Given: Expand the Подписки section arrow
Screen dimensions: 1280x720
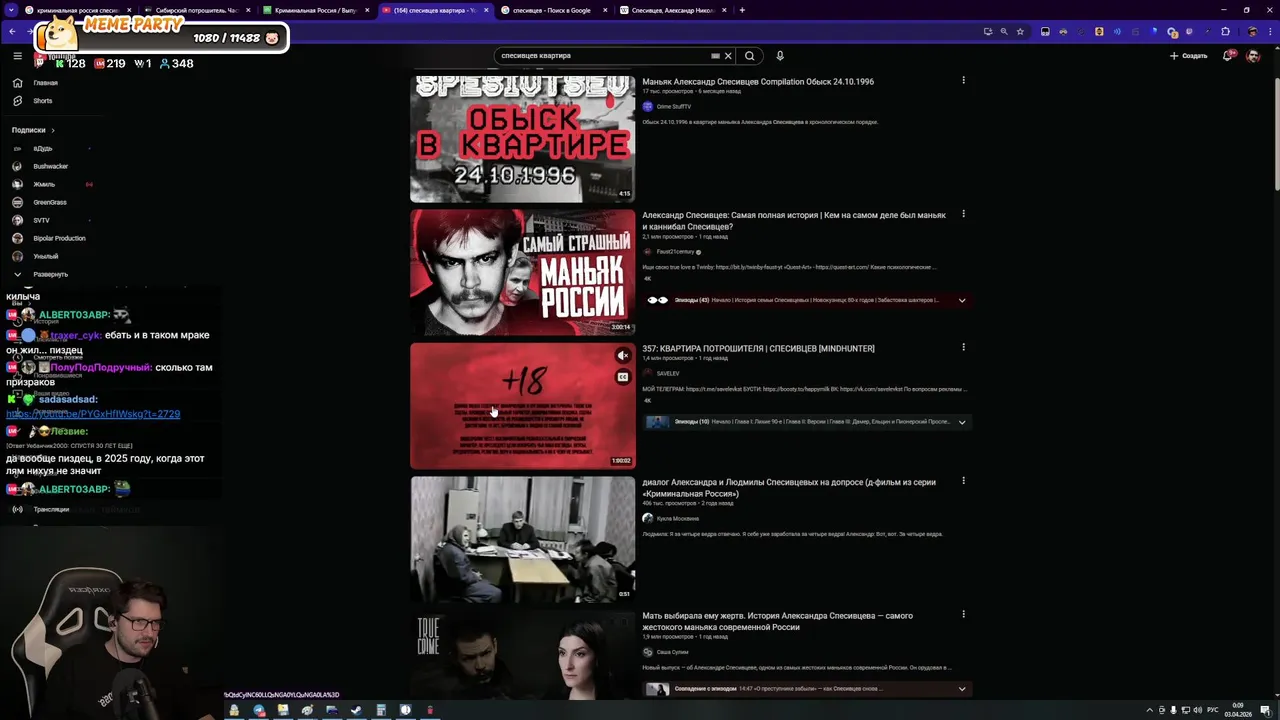Looking at the screenshot, I should [53, 130].
